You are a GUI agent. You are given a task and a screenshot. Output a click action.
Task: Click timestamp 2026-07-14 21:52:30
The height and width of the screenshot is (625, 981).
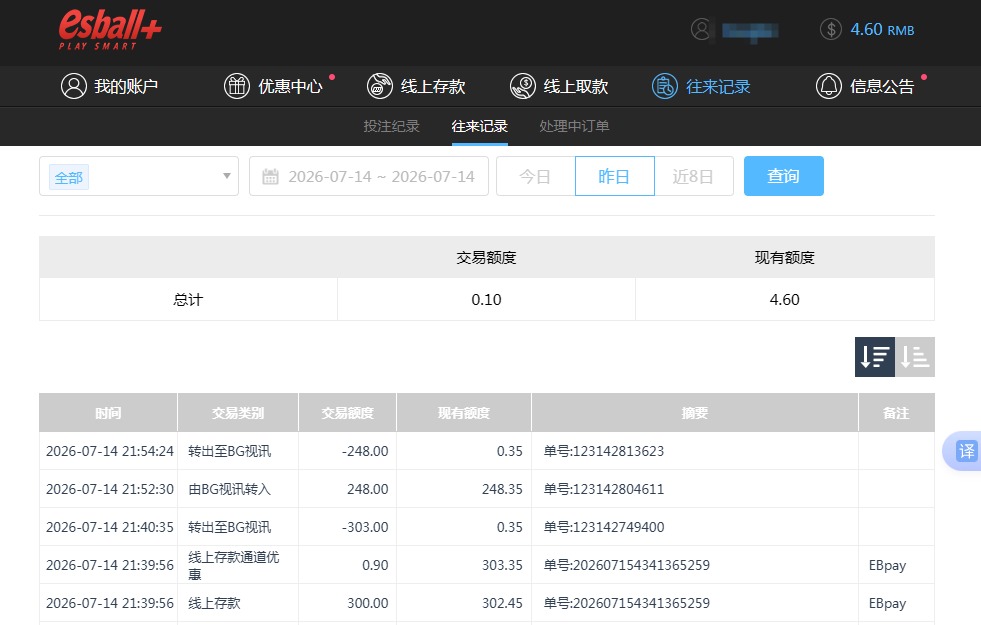109,489
